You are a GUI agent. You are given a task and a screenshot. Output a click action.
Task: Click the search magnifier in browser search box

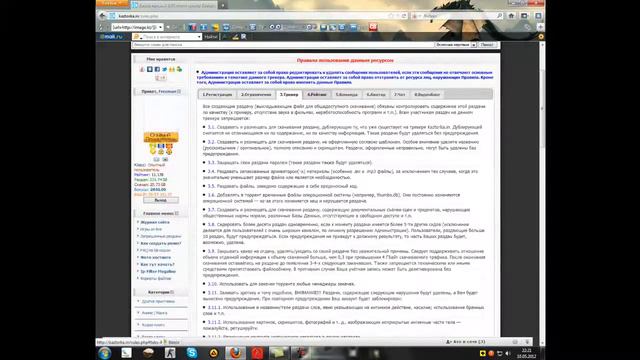pos(499,16)
